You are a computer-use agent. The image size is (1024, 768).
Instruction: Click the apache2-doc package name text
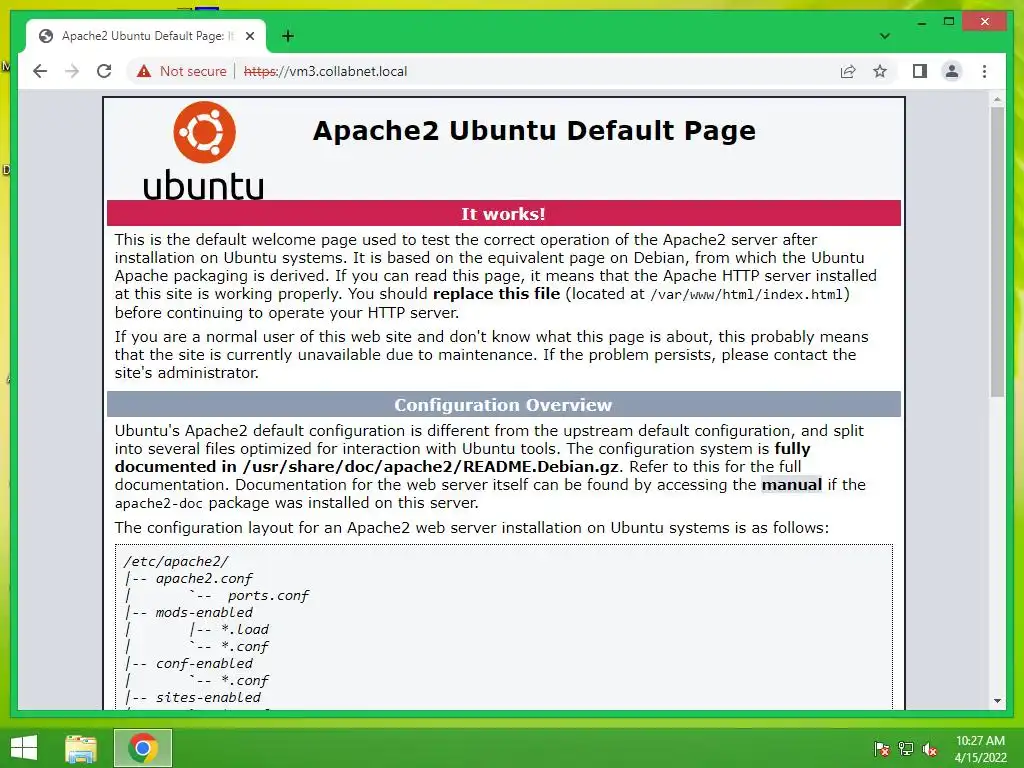159,504
